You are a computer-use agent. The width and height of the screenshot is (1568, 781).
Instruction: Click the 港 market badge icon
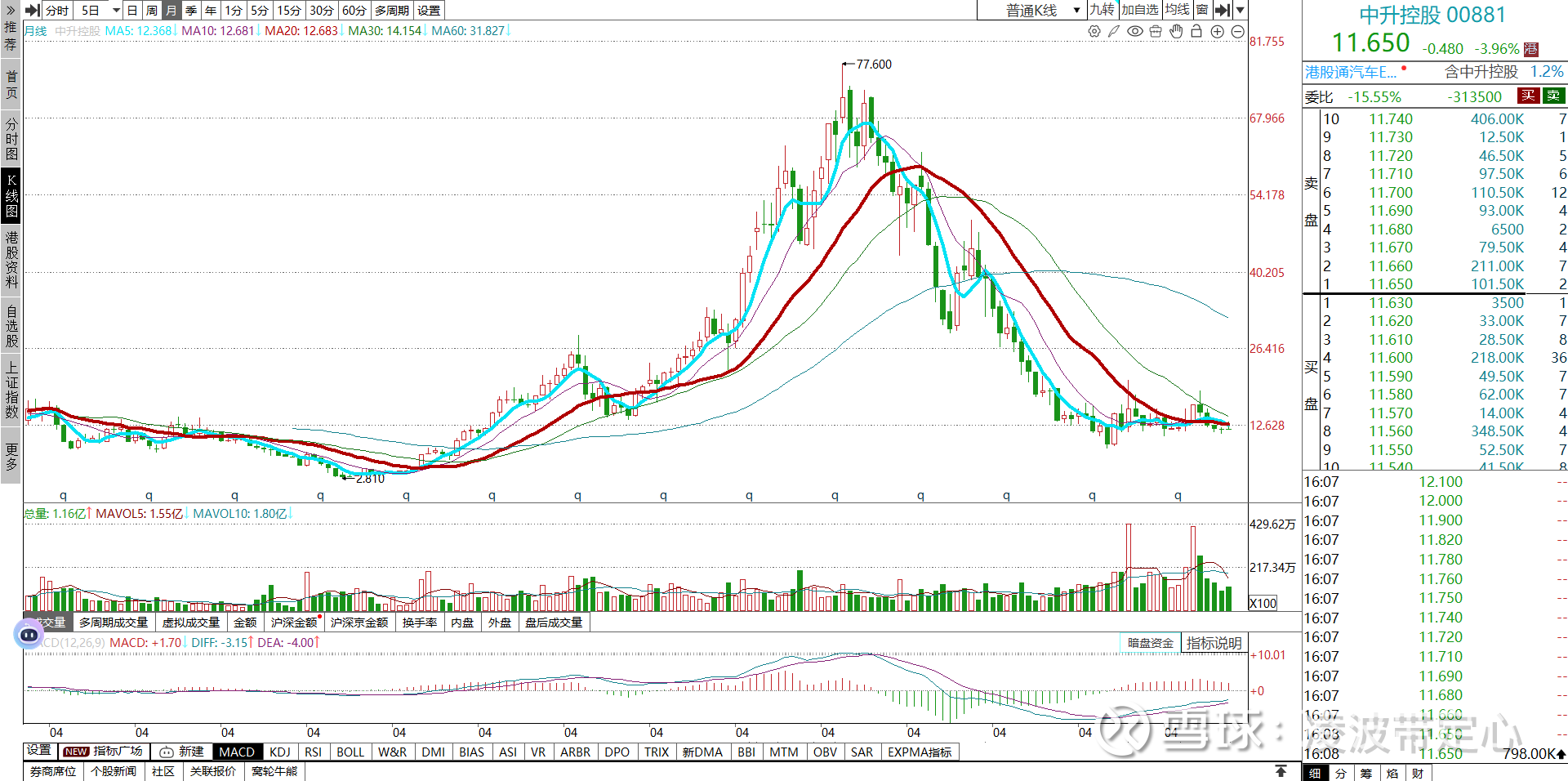1531,49
